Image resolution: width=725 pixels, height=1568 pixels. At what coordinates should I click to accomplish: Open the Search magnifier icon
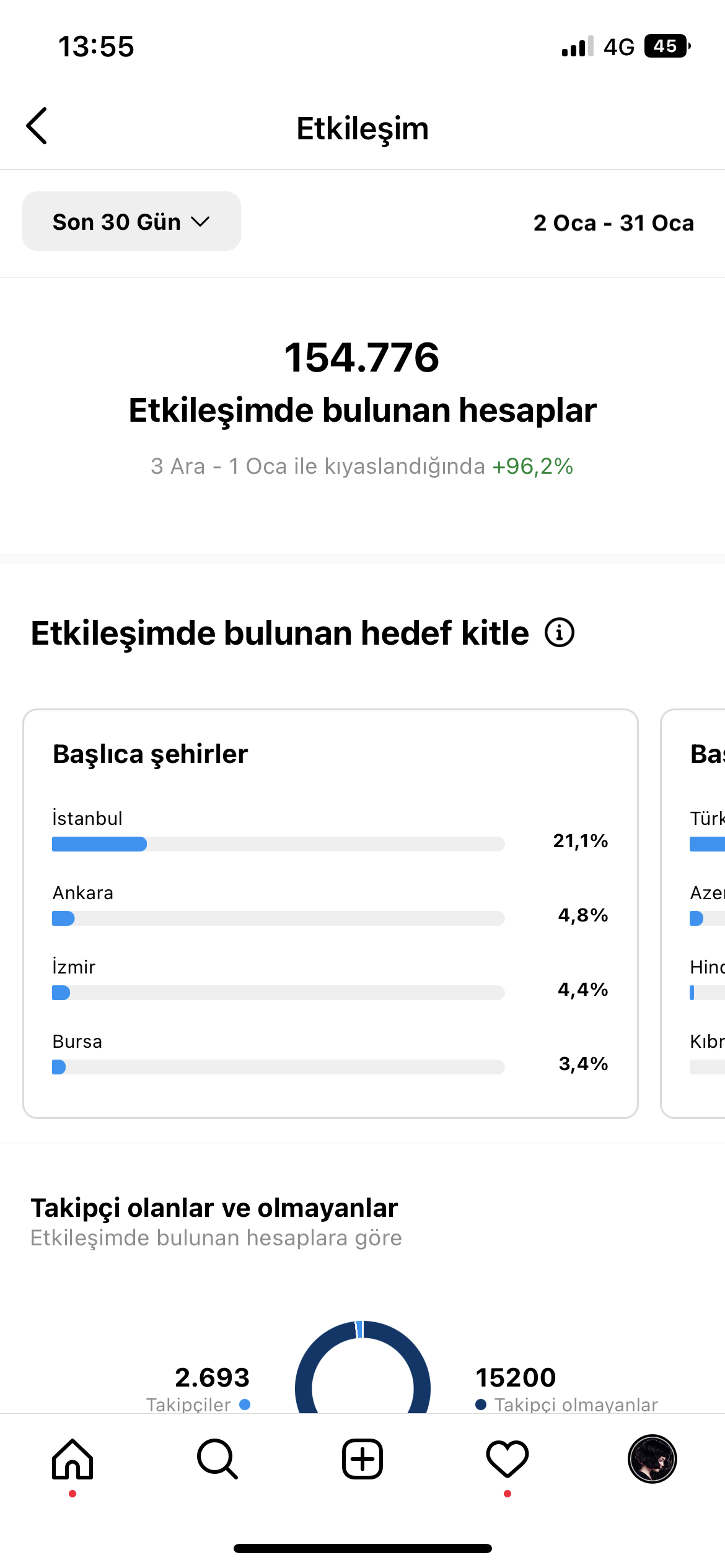point(217,1459)
